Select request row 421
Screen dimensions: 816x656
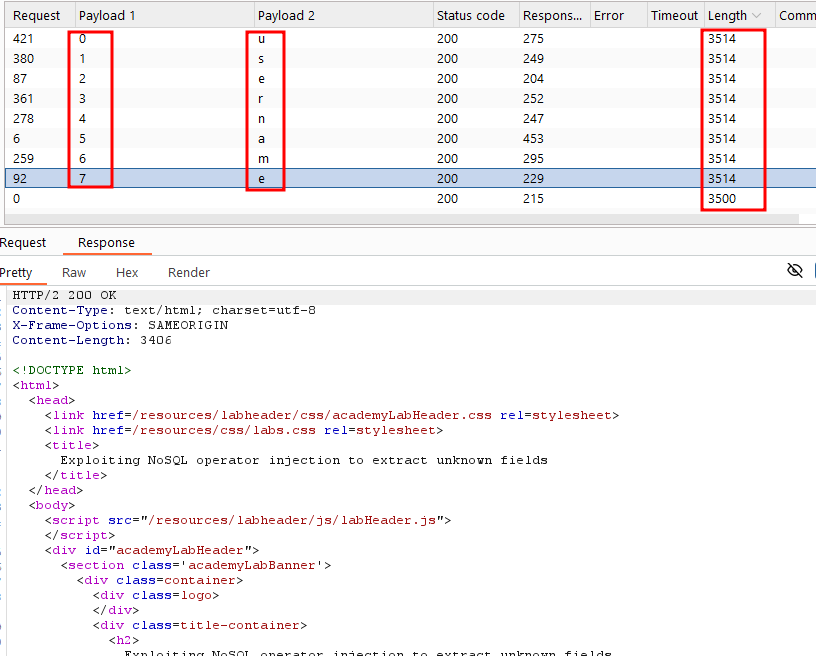pyautogui.click(x=410, y=38)
